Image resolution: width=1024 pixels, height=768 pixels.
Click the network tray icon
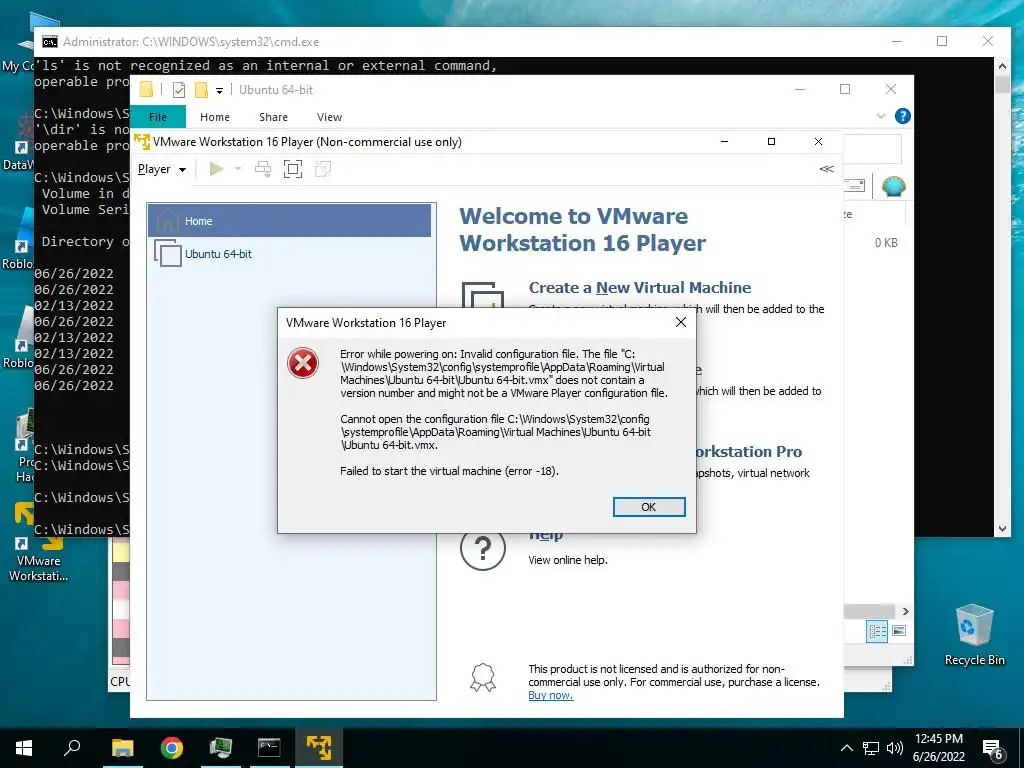[871, 748]
